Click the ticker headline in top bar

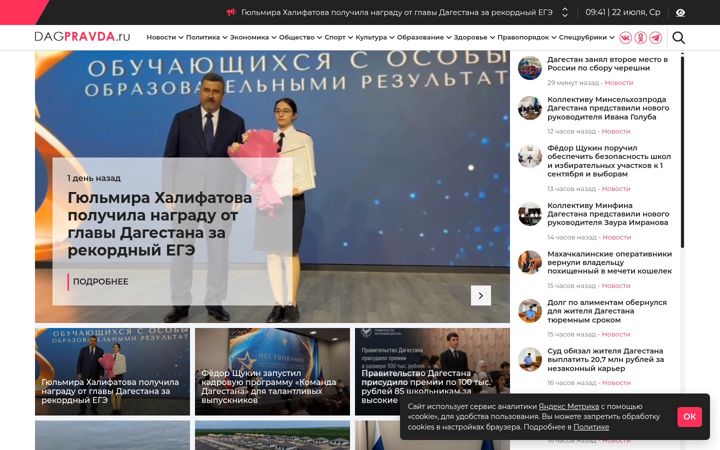point(397,12)
